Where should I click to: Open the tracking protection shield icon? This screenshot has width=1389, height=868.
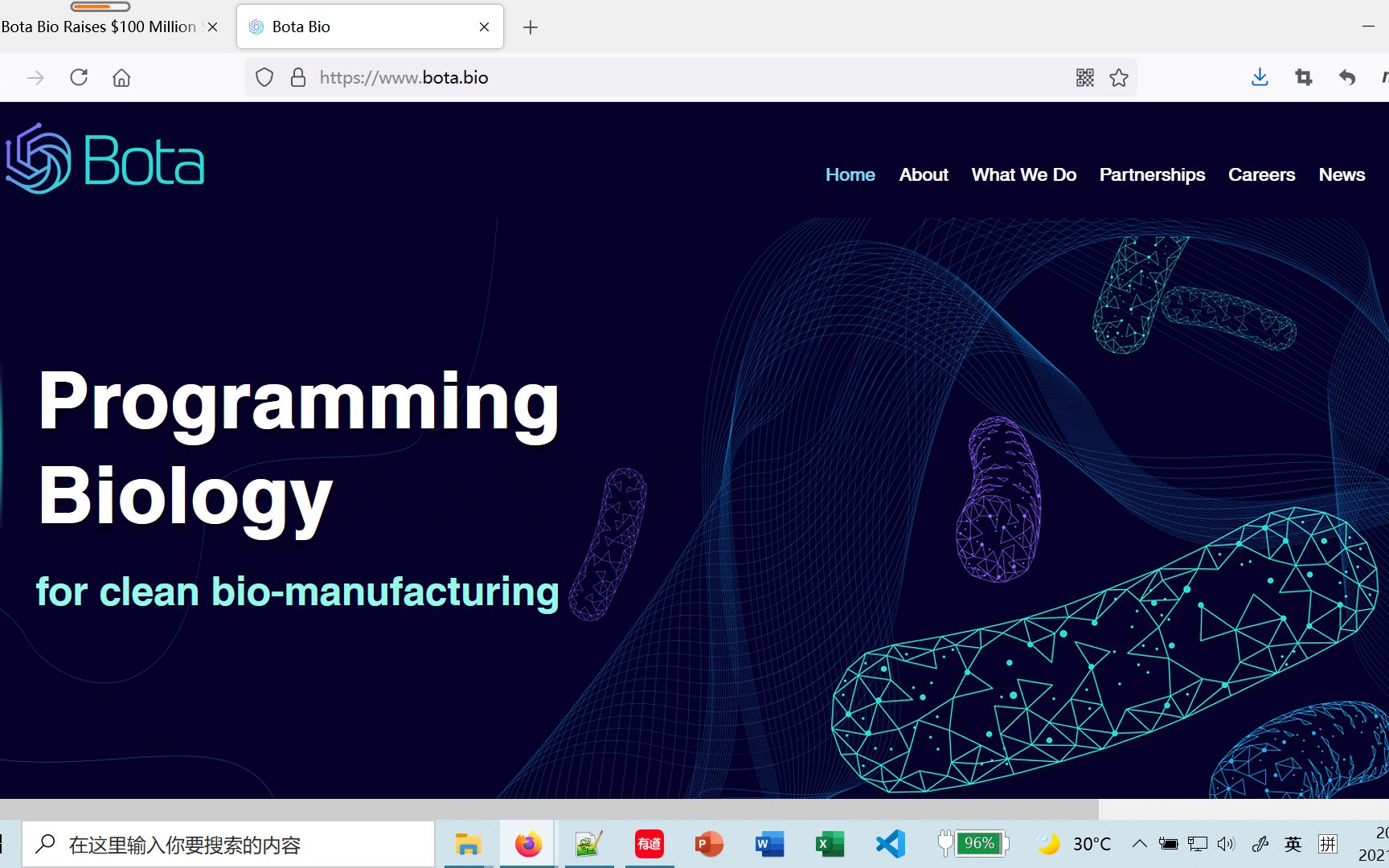click(264, 77)
